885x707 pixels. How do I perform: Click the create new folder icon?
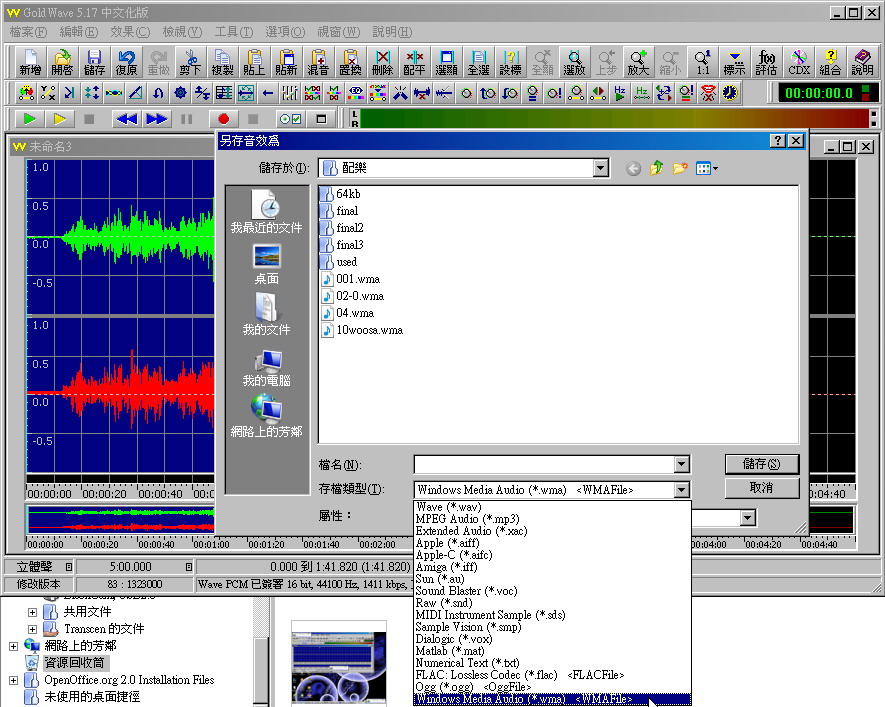point(680,169)
